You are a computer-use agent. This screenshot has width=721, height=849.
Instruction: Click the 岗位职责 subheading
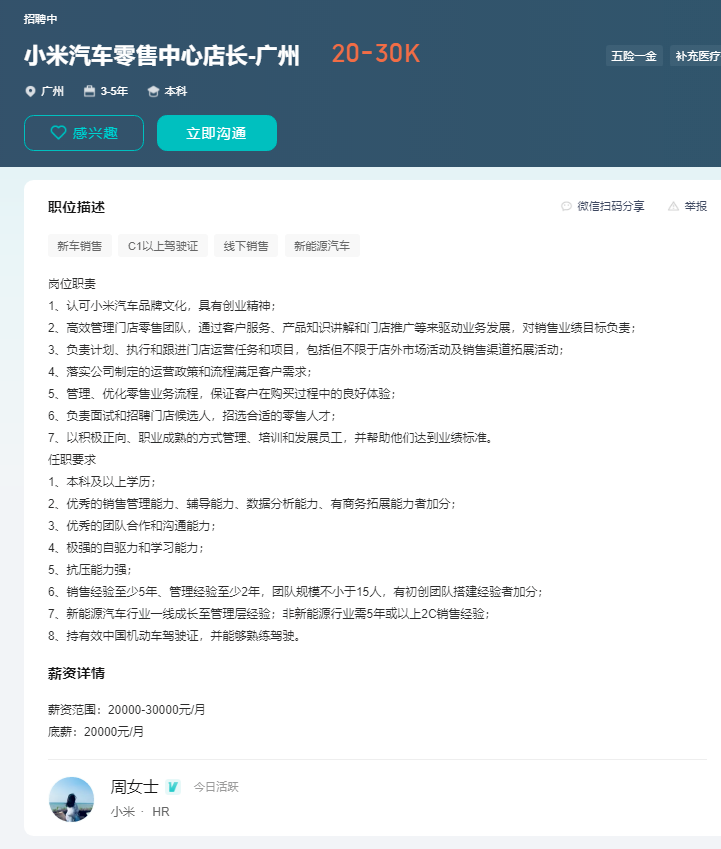pos(72,284)
